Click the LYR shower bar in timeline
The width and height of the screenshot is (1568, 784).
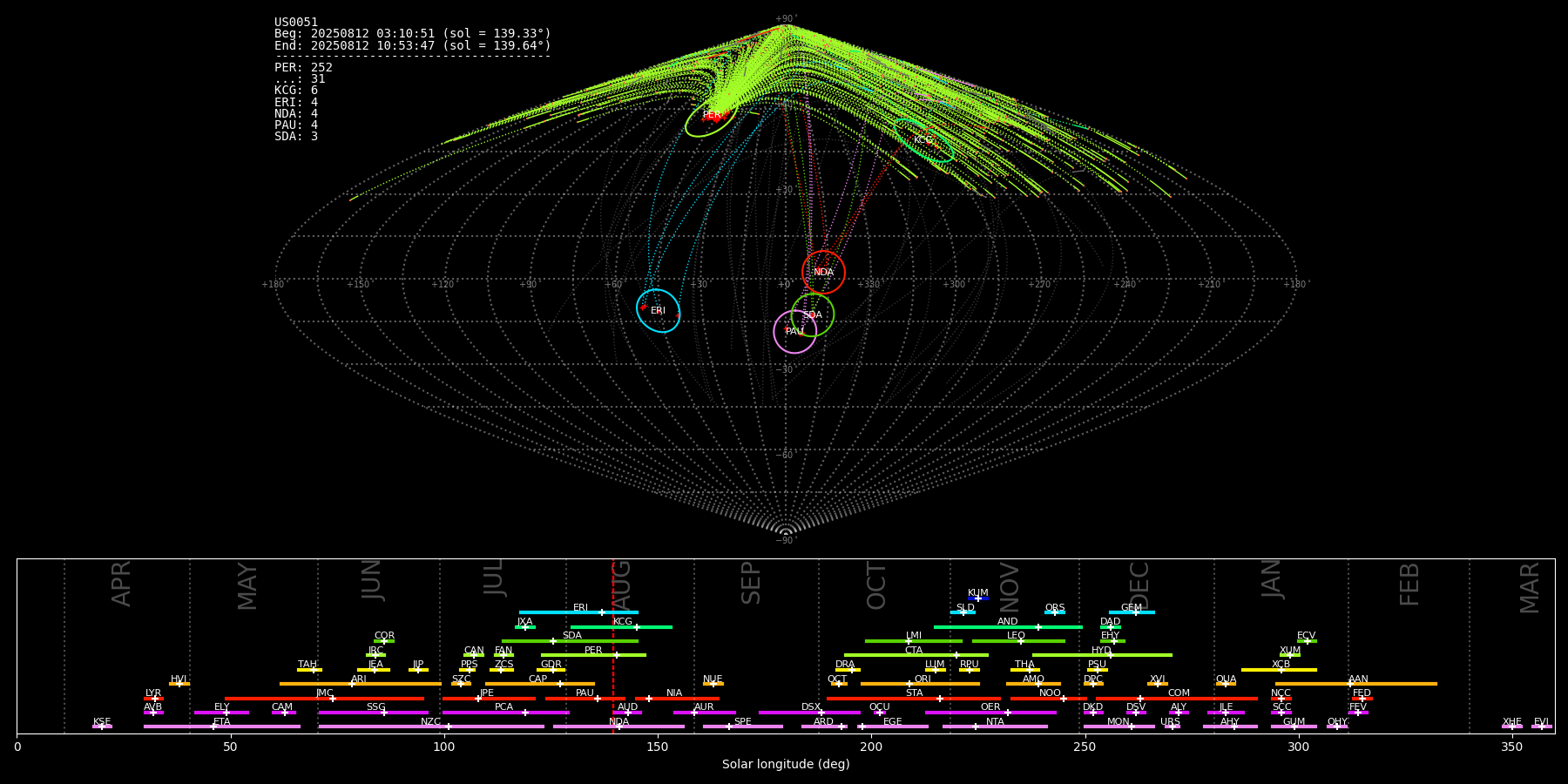tap(153, 698)
